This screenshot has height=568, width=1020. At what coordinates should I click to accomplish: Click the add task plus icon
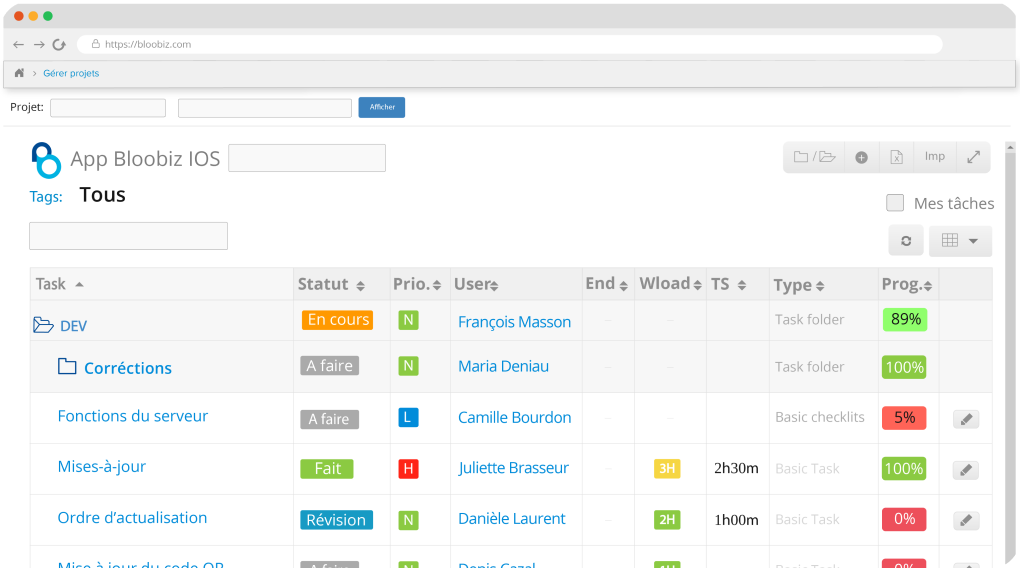pyautogui.click(x=861, y=157)
